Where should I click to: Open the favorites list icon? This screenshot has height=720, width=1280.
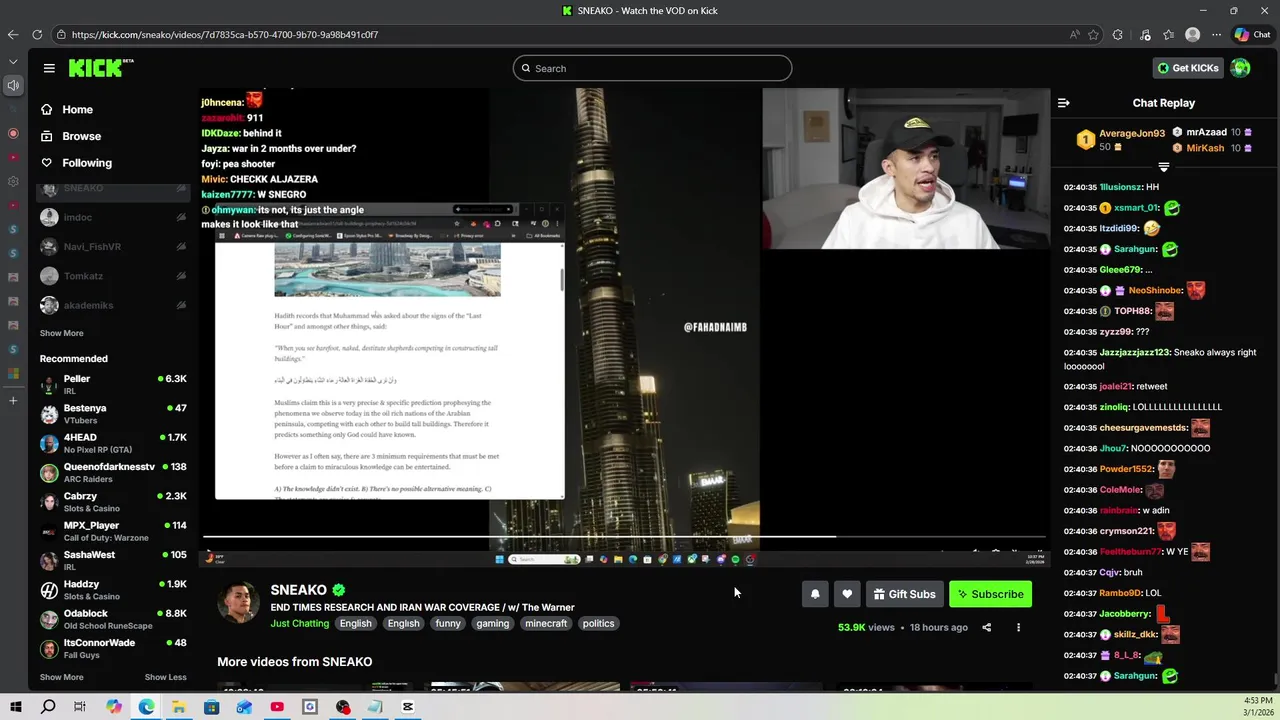click(x=1168, y=34)
